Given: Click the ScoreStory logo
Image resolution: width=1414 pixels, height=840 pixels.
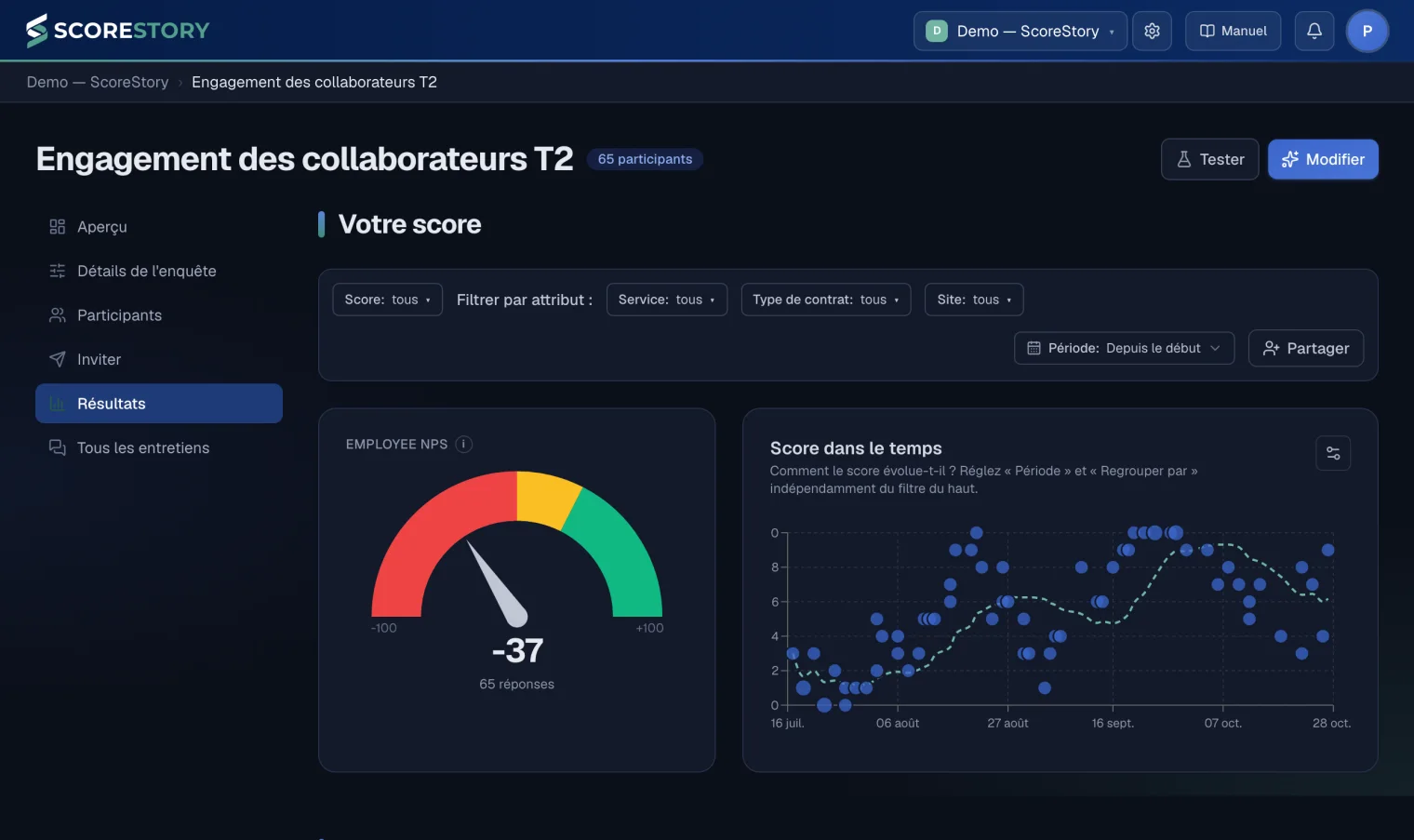Looking at the screenshot, I should [x=118, y=31].
